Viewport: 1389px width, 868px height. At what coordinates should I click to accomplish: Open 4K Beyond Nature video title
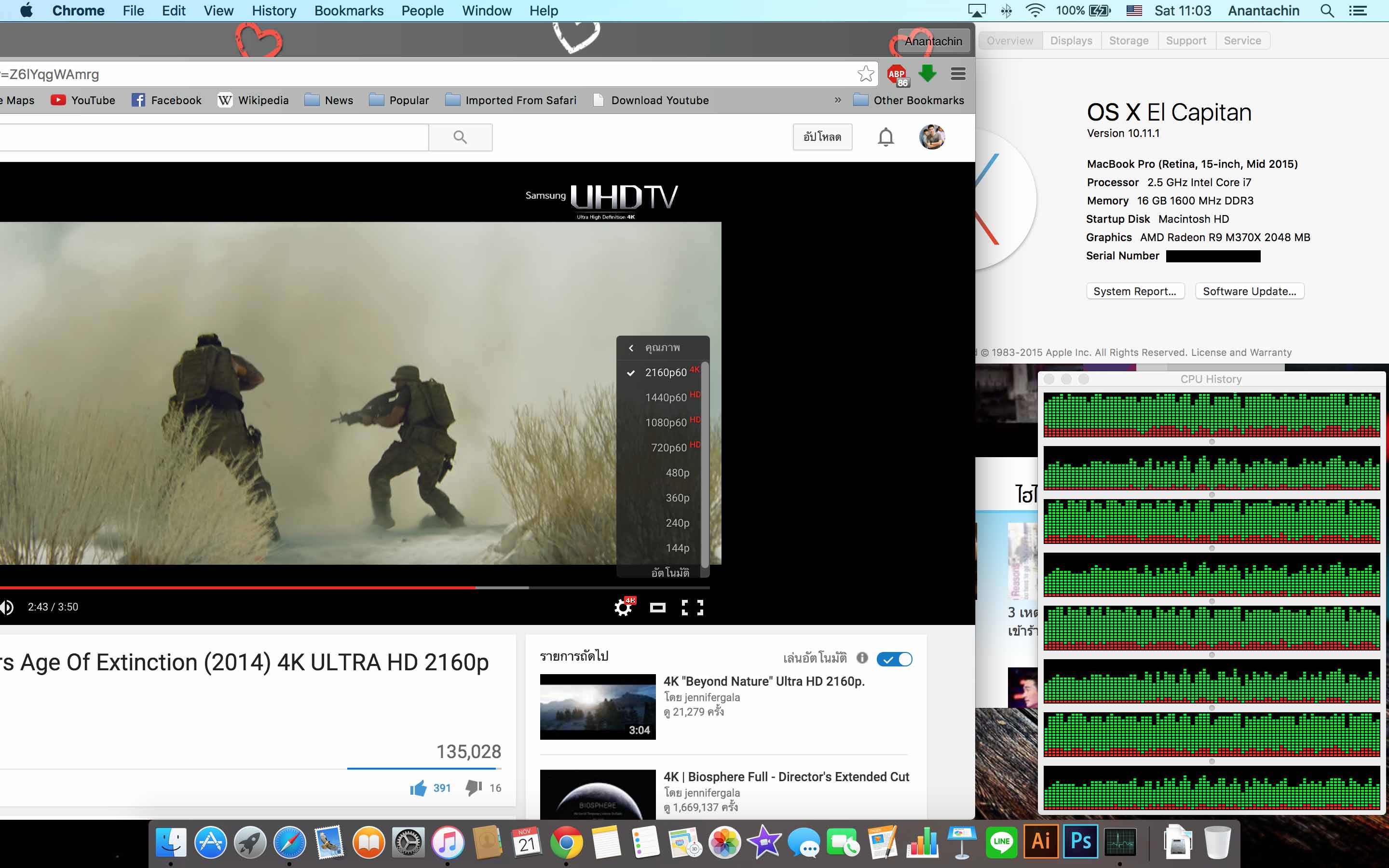pyautogui.click(x=764, y=681)
